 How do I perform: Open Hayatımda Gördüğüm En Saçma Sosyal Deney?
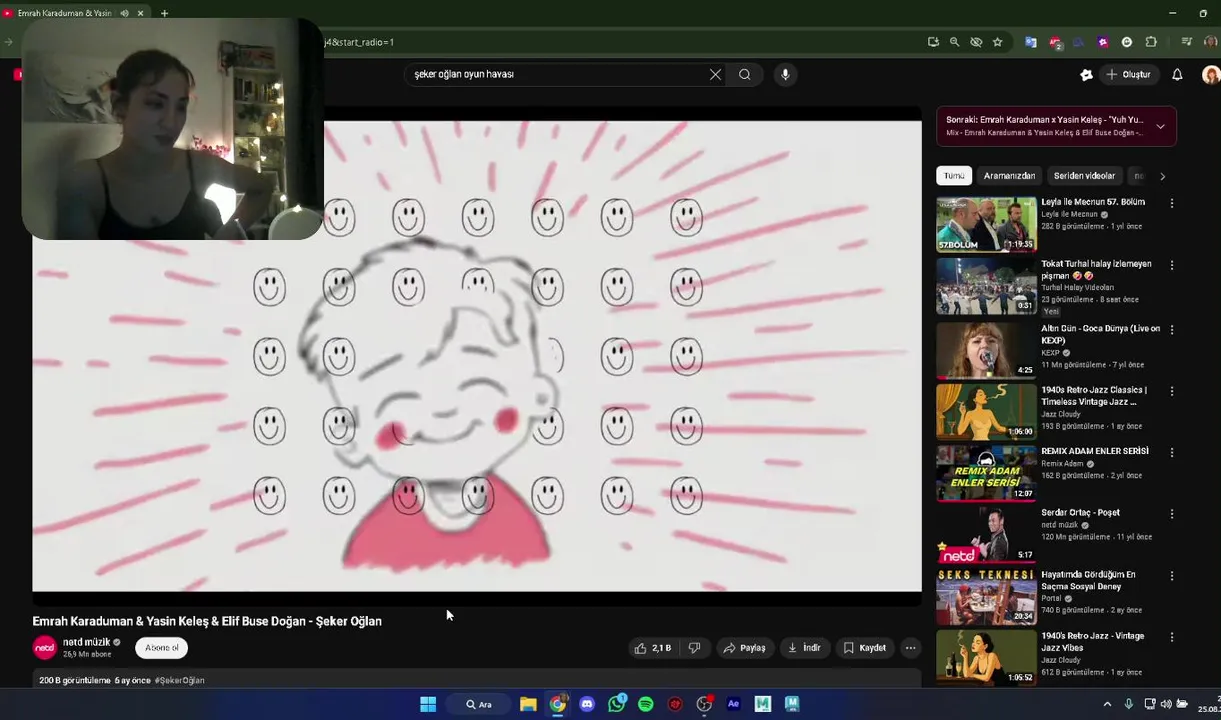click(x=1088, y=580)
